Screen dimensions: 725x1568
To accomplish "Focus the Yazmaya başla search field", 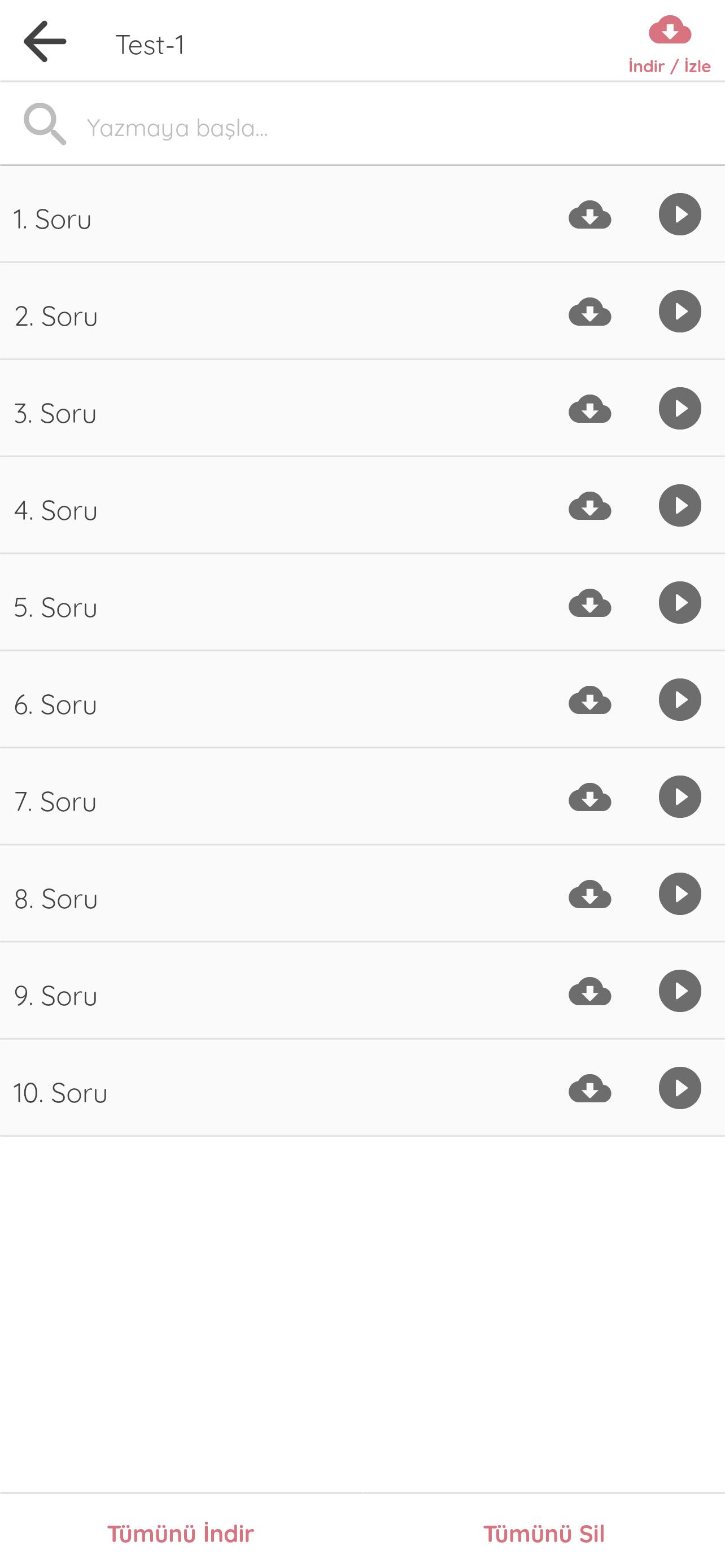I will (365, 128).
